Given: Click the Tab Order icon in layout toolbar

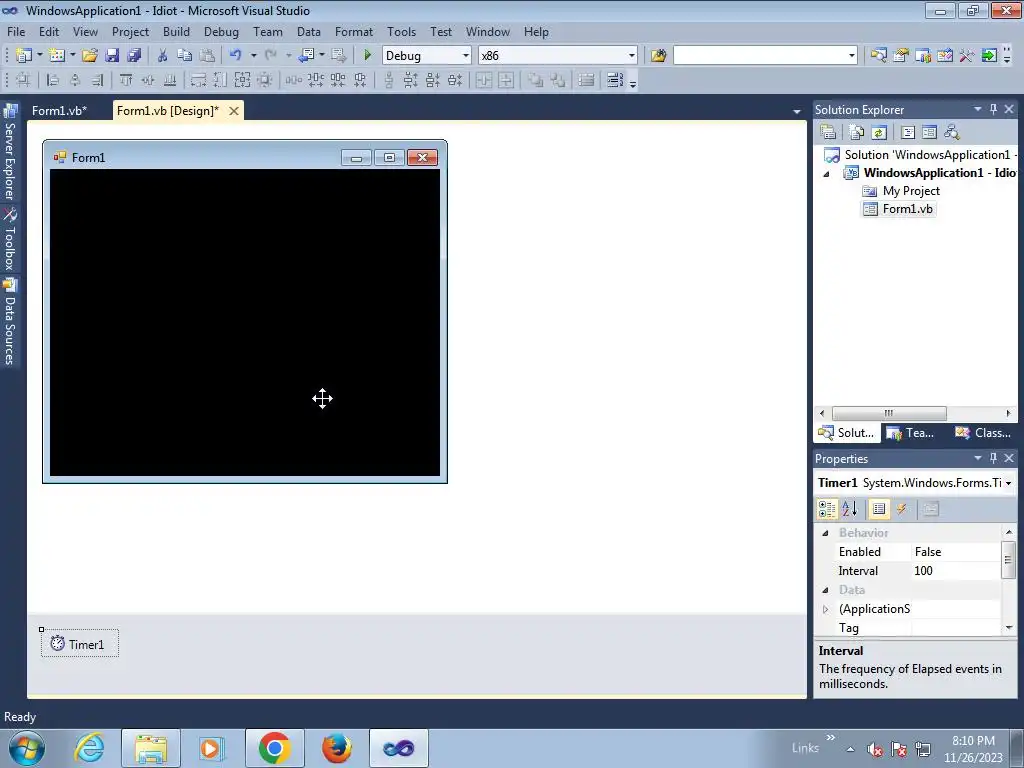Looking at the screenshot, I should pos(615,80).
